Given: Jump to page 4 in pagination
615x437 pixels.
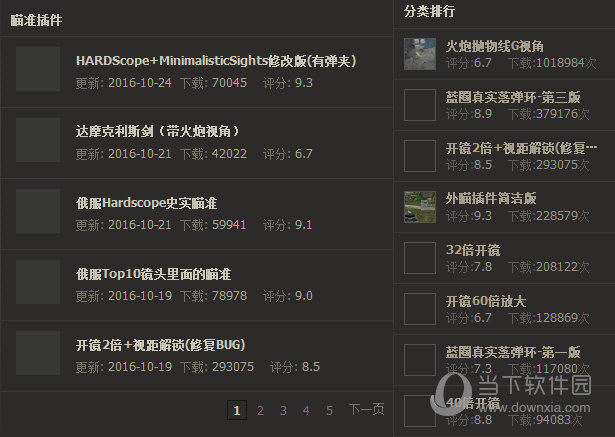Looking at the screenshot, I should [x=307, y=410].
